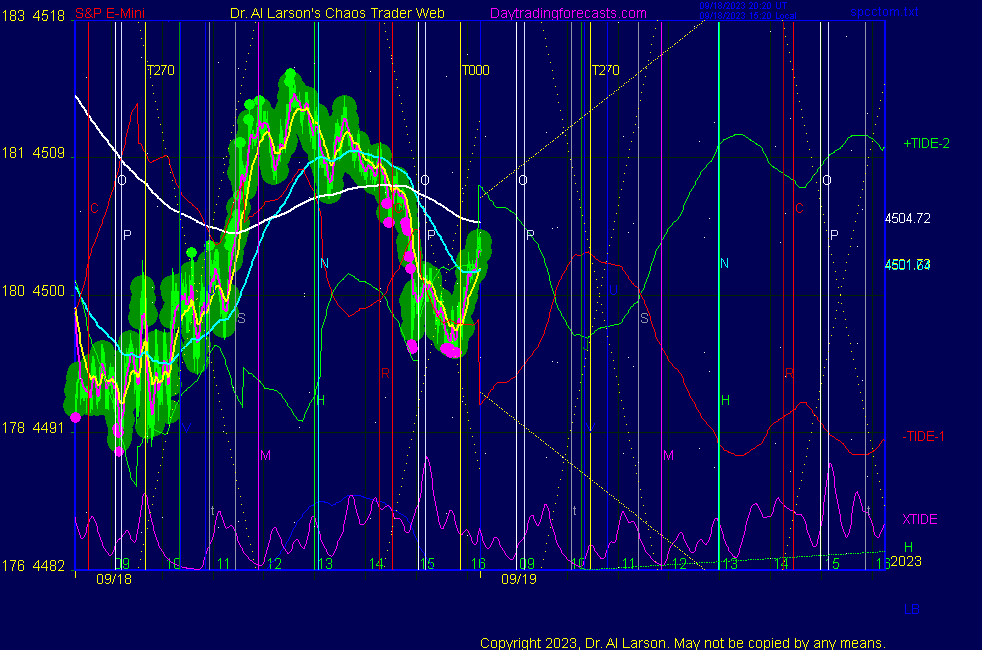
Task: Click the white 4504.72 price value
Action: pos(907,219)
